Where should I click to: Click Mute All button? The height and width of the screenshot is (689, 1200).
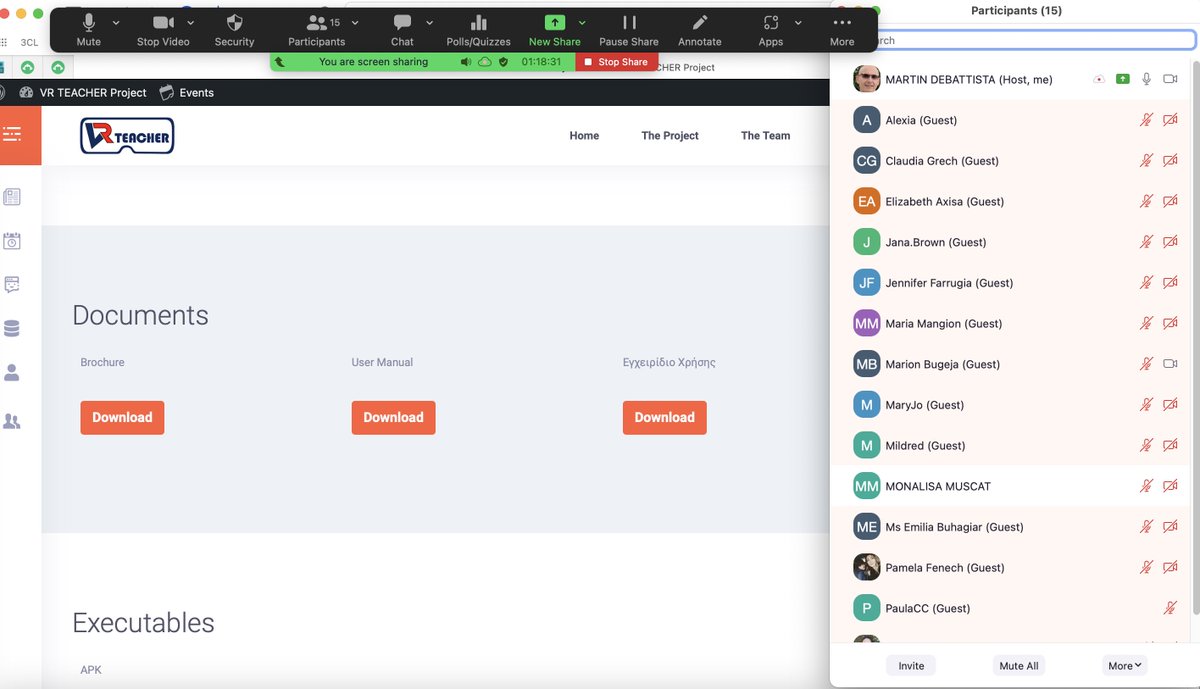pyautogui.click(x=1018, y=666)
